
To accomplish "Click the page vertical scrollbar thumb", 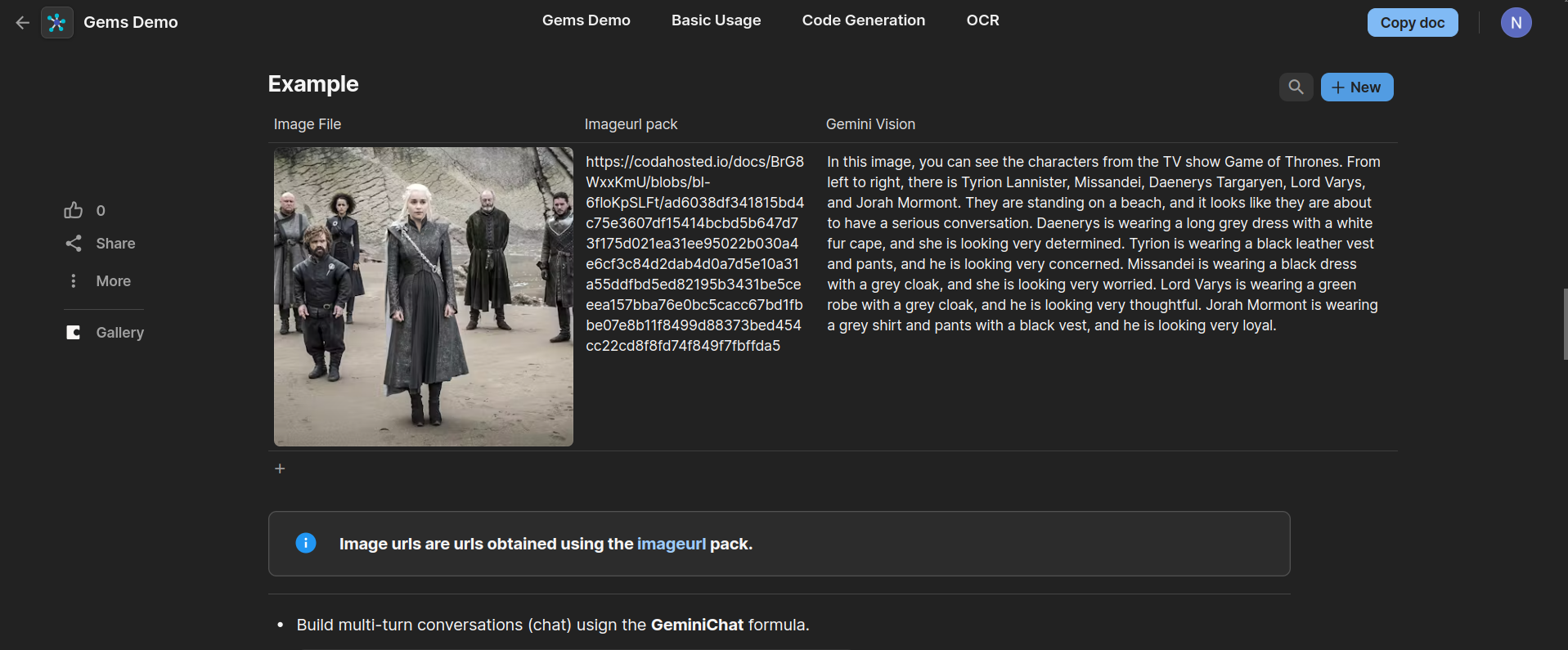I will [1565, 324].
